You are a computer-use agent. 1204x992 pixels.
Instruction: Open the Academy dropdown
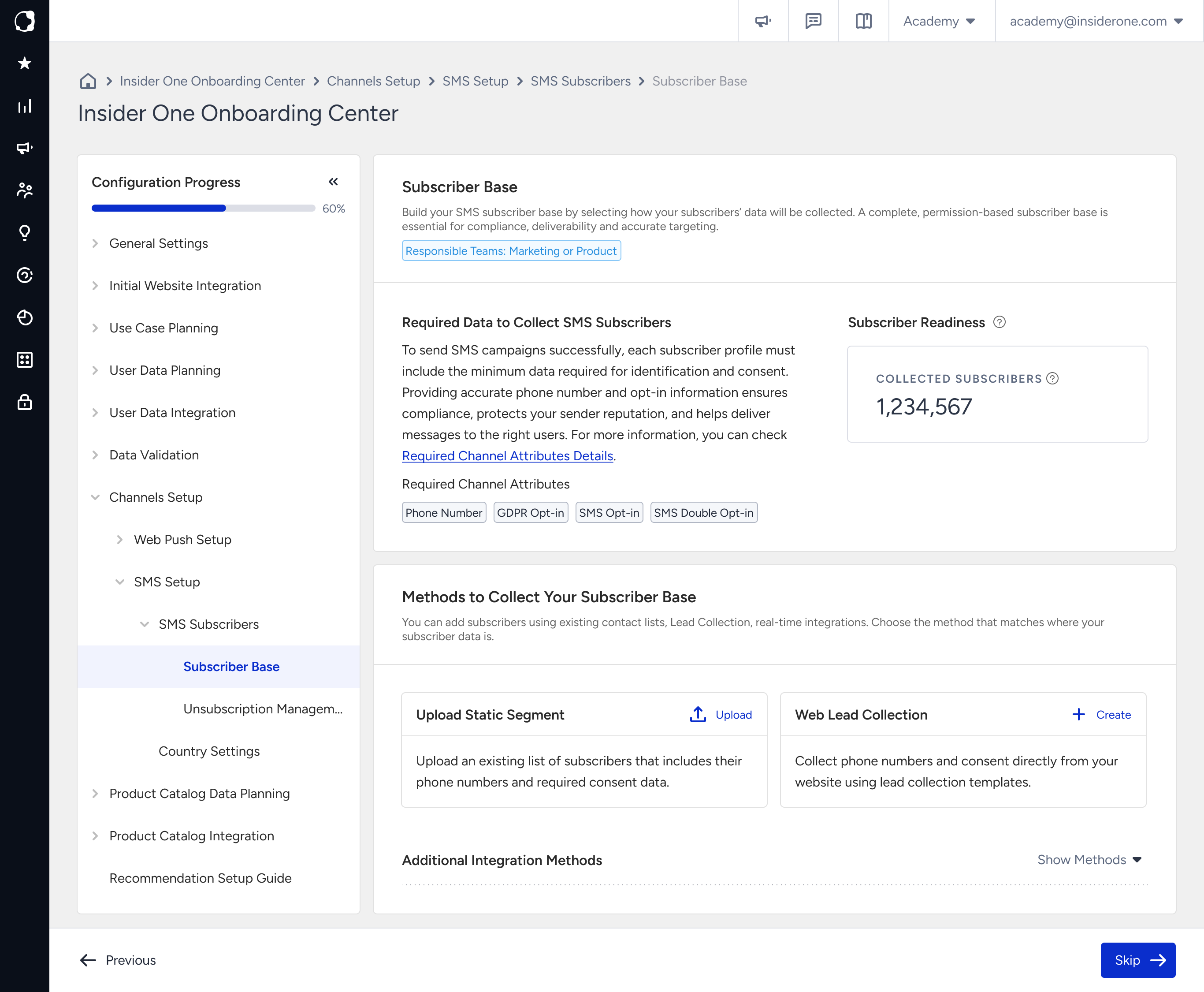tap(939, 21)
